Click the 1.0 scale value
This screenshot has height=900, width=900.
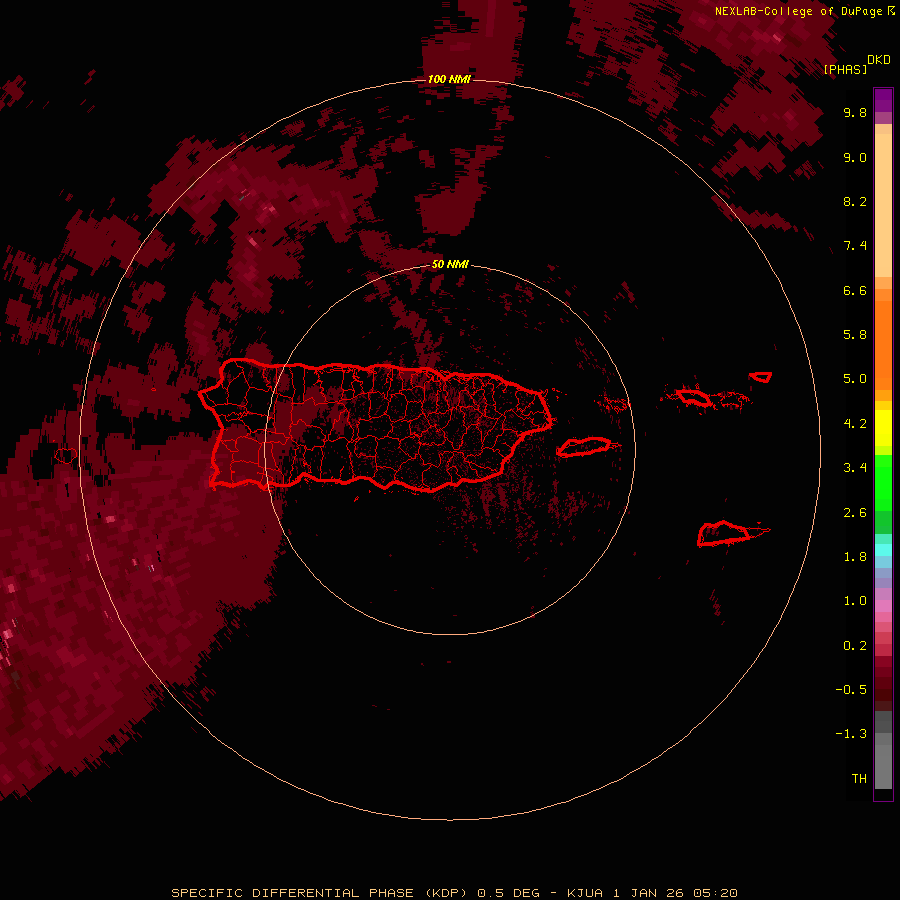(855, 601)
